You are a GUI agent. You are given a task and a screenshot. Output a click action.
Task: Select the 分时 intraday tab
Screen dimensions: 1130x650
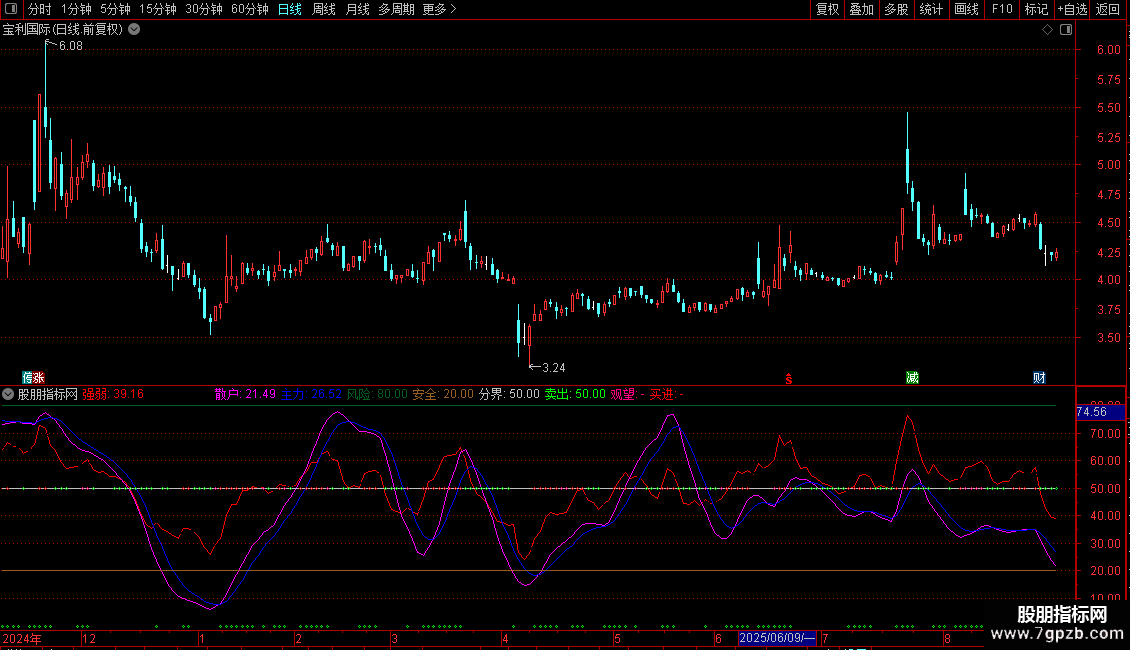tap(40, 10)
